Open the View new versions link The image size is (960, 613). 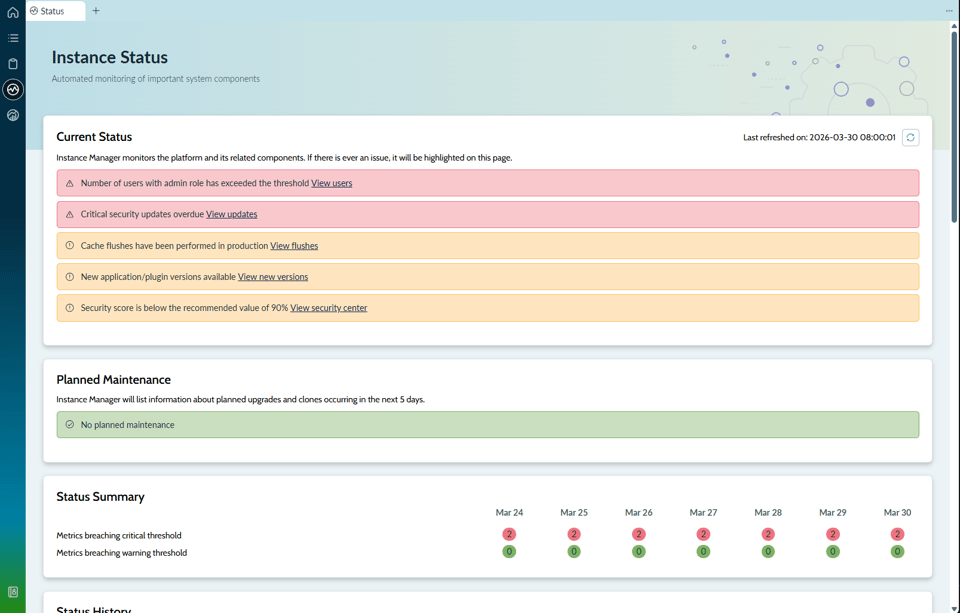point(272,277)
